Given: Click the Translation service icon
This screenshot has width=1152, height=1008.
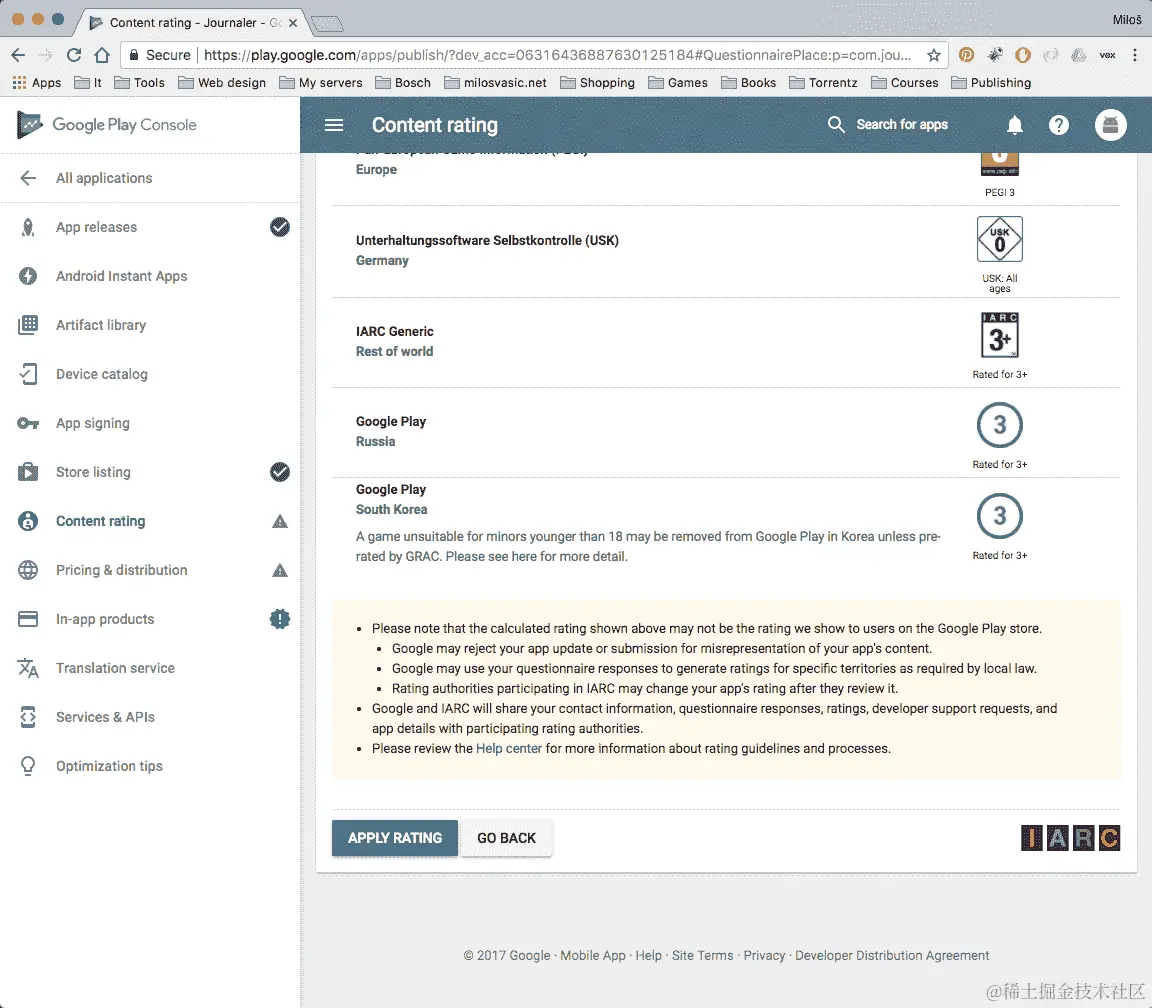Looking at the screenshot, I should click(x=28, y=668).
